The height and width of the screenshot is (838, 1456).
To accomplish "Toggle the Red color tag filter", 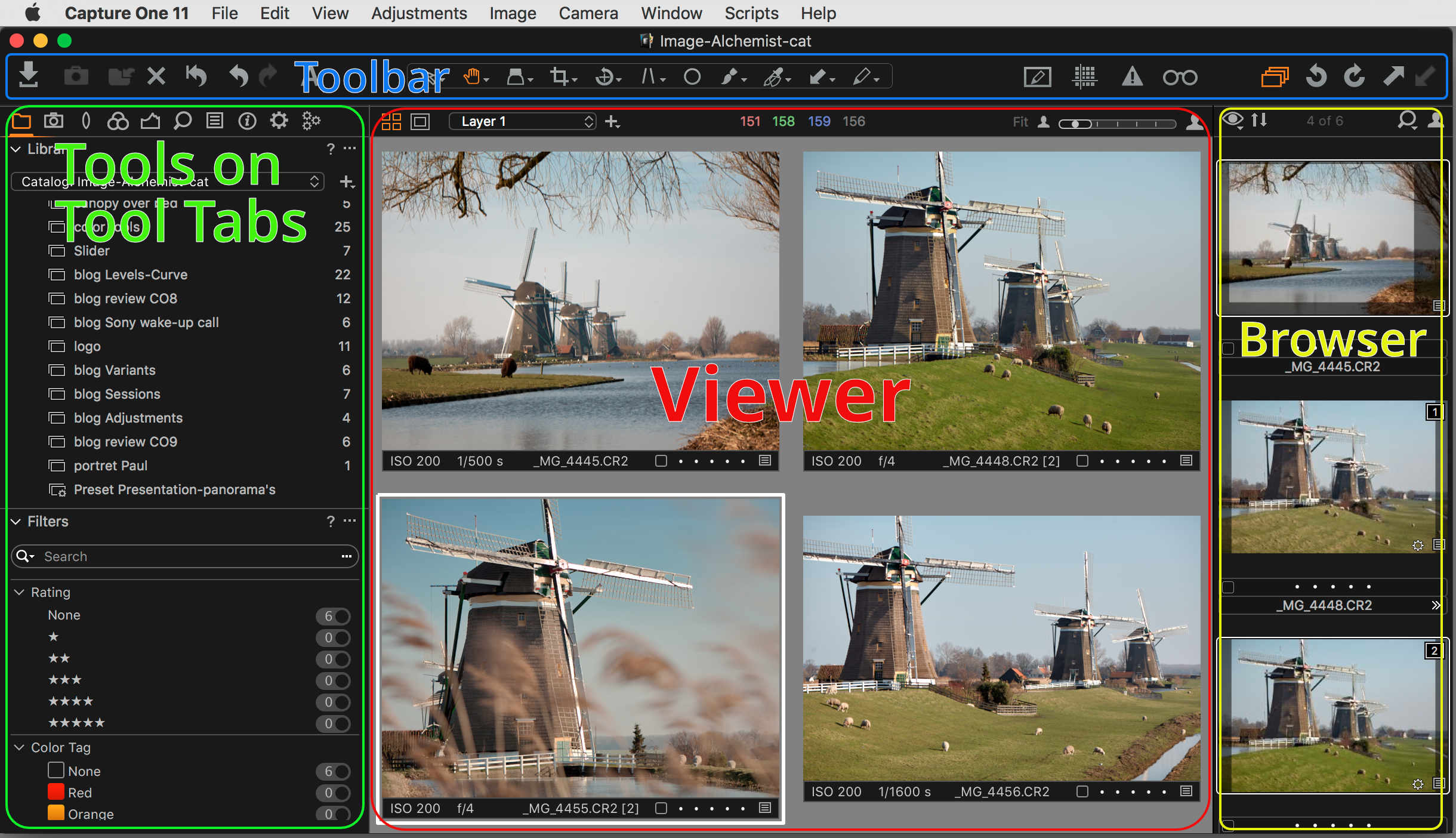I will click(x=334, y=793).
